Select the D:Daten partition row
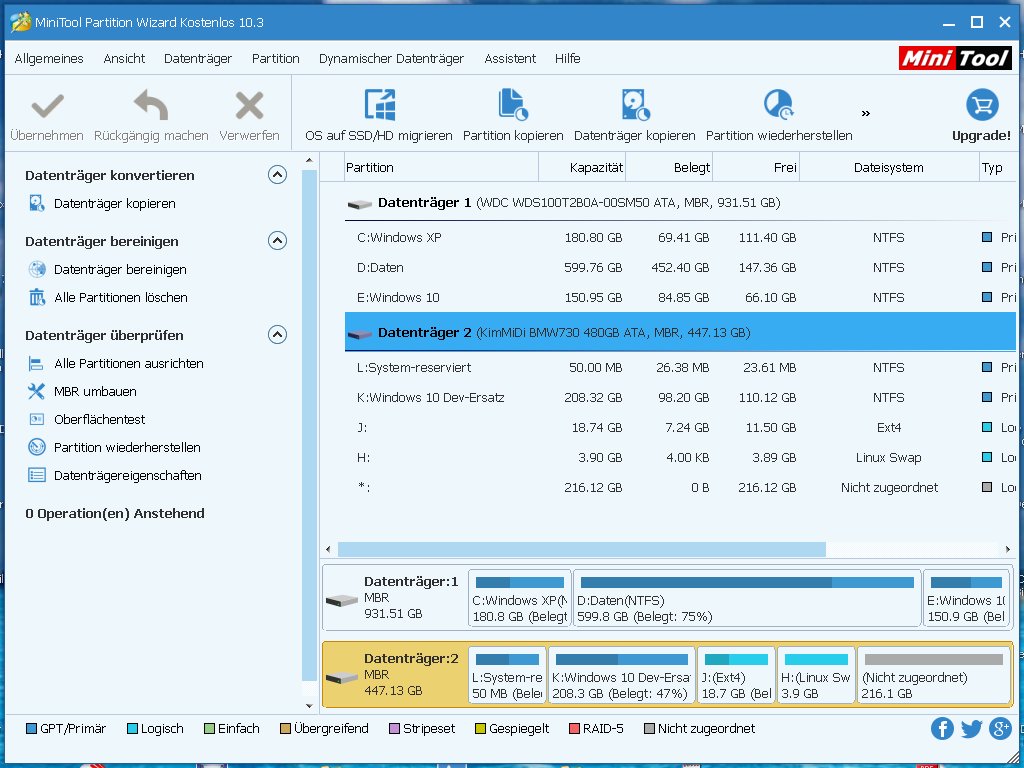This screenshot has height=768, width=1024. click(x=680, y=268)
